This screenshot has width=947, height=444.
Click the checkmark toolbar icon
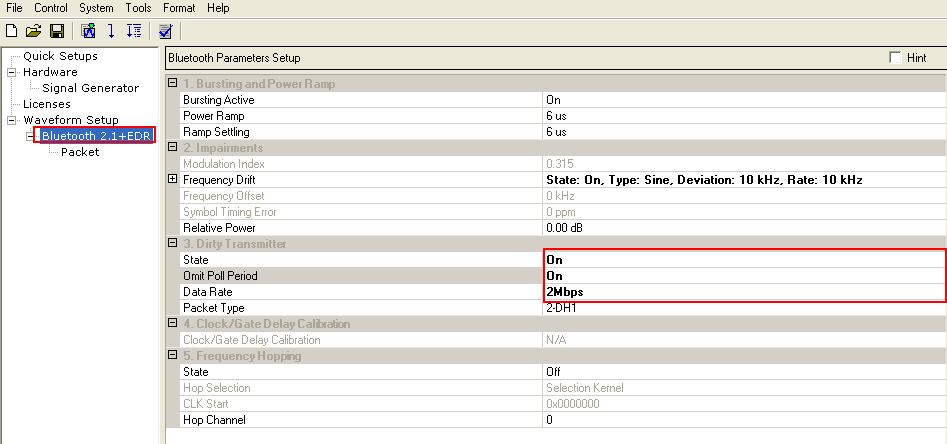165,30
